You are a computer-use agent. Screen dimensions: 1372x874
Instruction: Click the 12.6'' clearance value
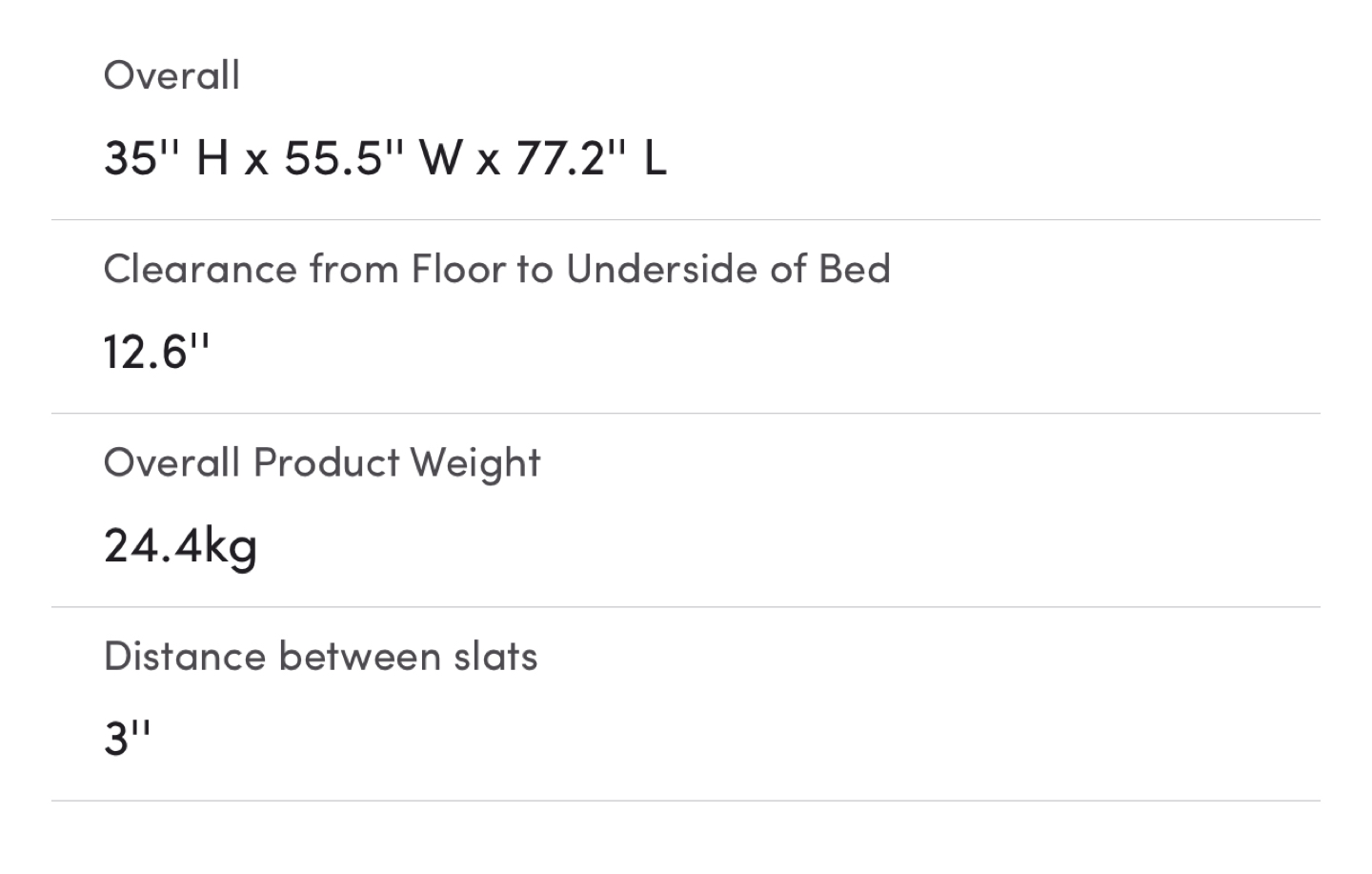[x=156, y=352]
